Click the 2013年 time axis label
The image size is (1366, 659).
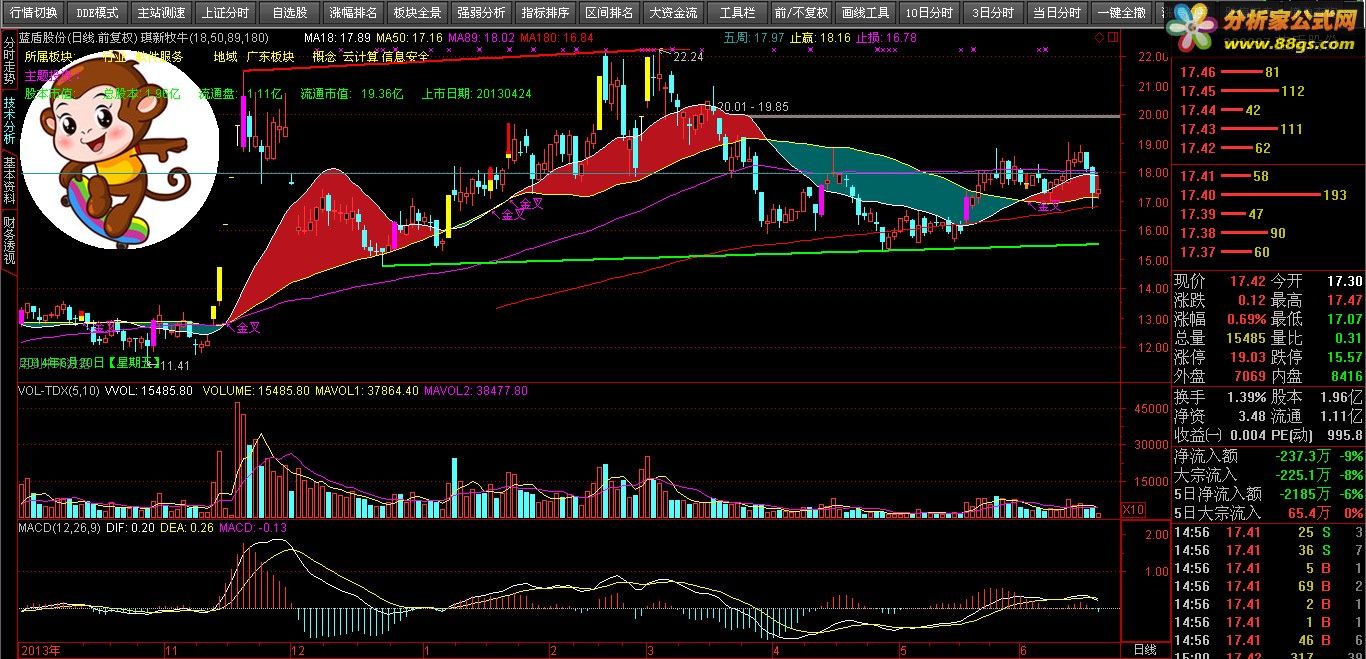point(41,649)
